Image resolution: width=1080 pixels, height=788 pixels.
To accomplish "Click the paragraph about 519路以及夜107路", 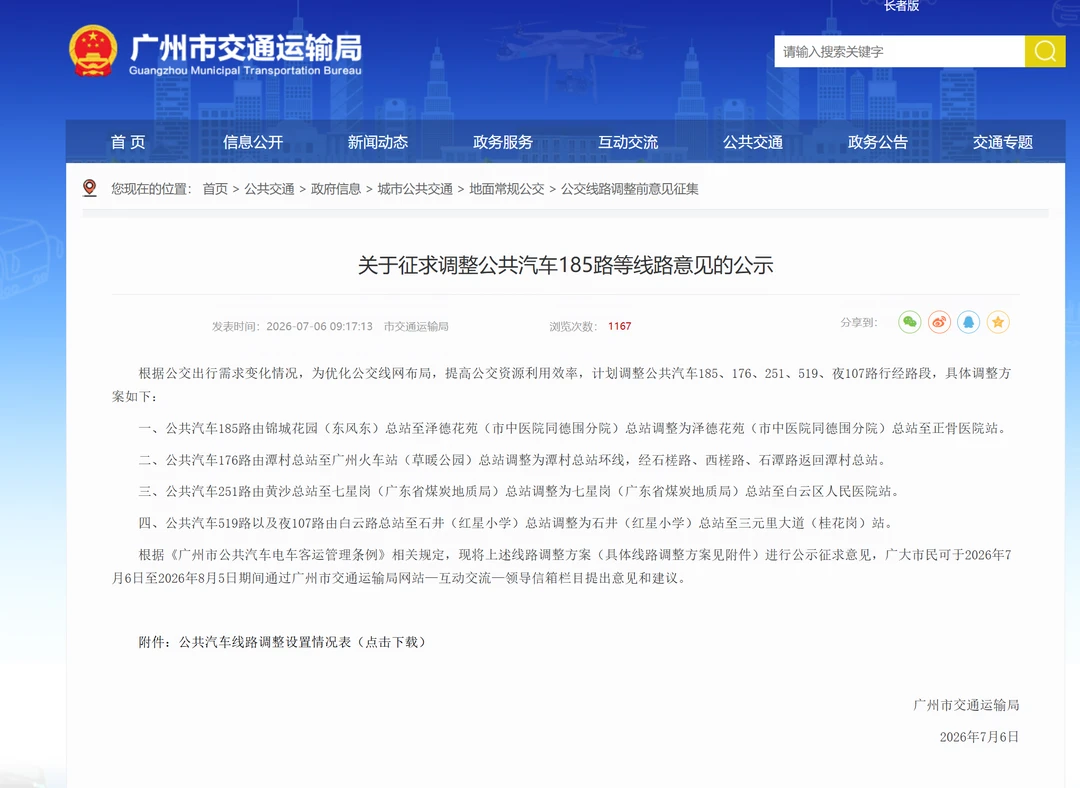I will tap(516, 523).
